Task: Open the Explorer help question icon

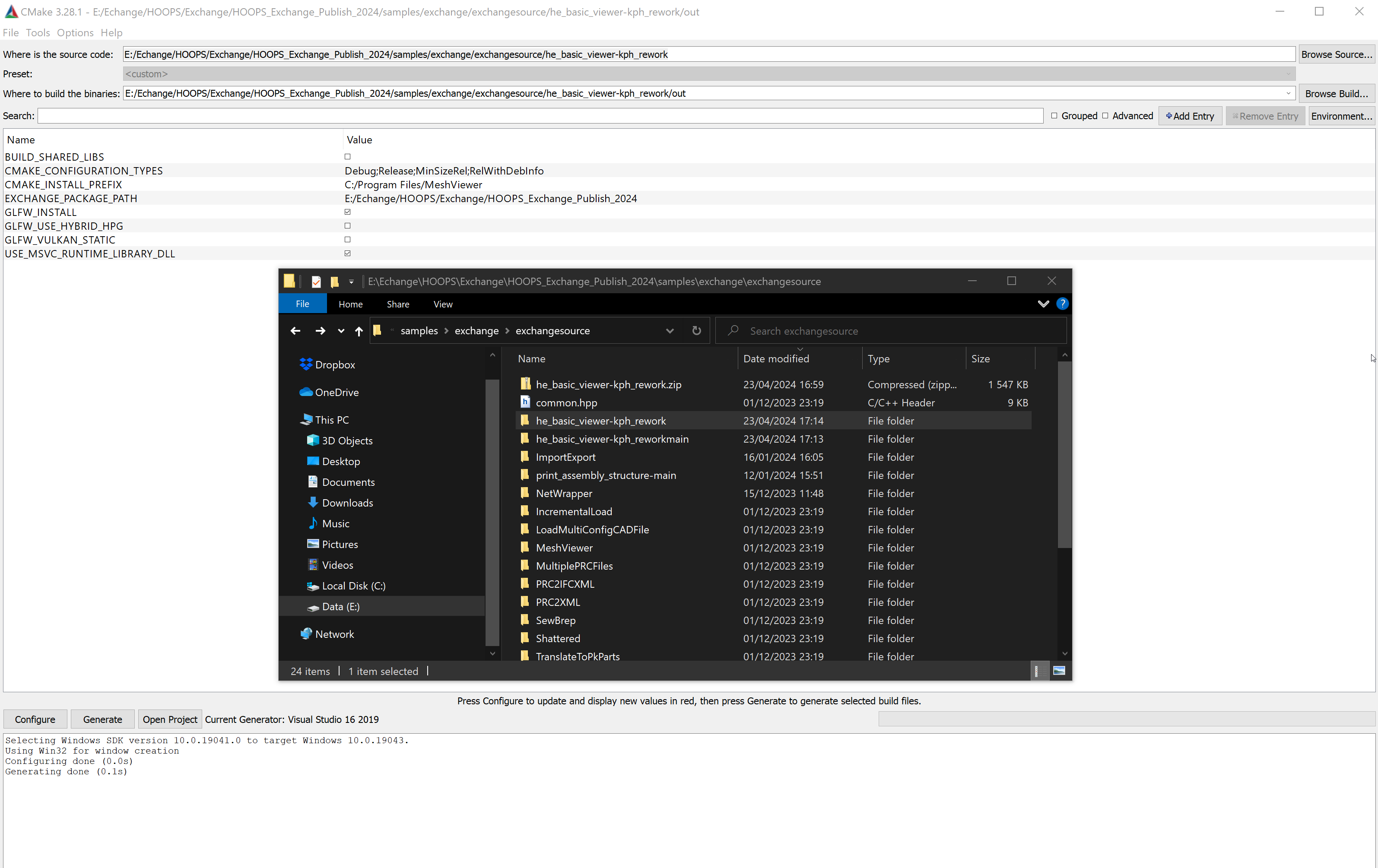Action: tap(1062, 304)
